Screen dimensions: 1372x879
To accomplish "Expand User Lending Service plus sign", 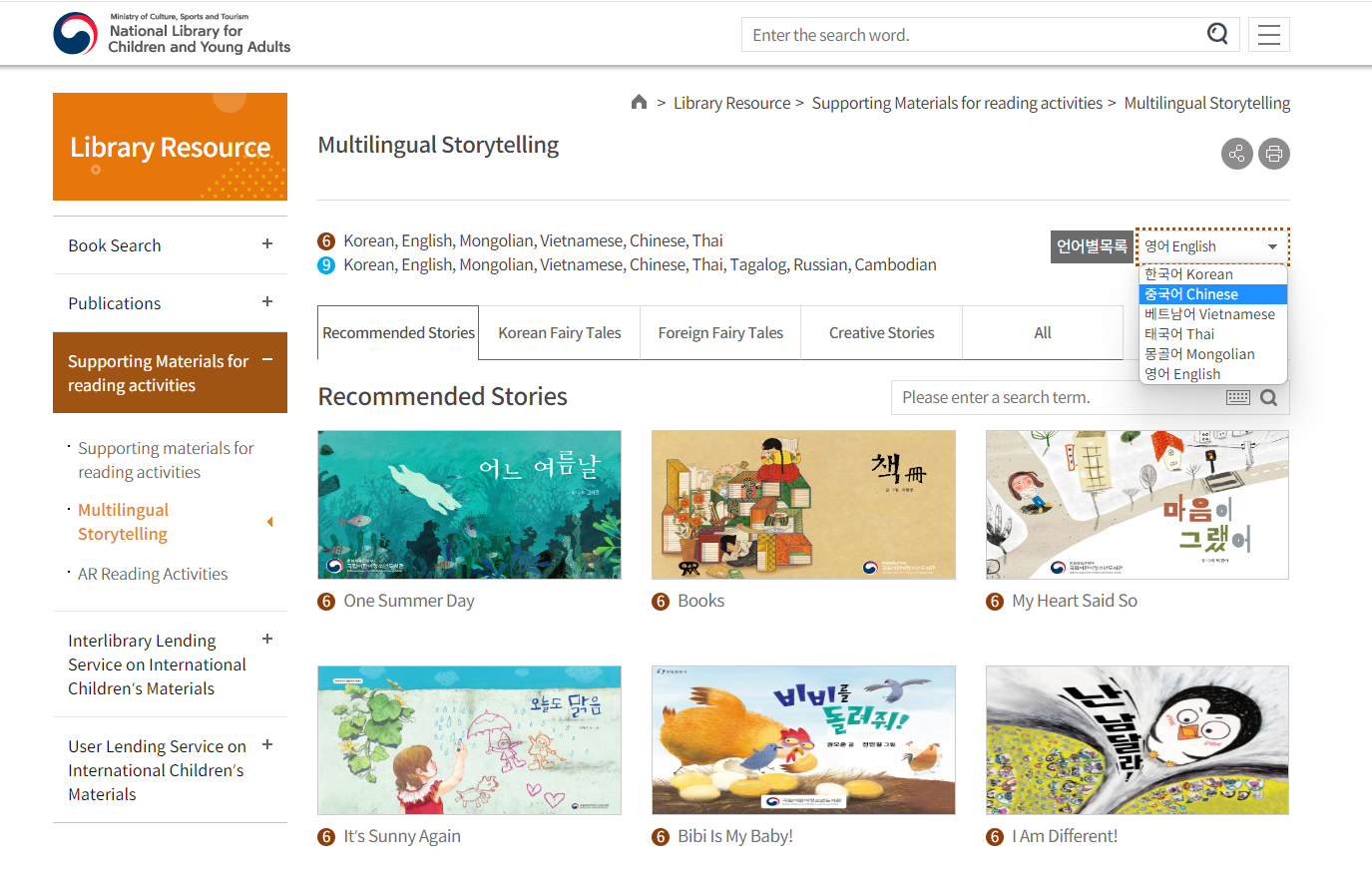I will tap(267, 744).
